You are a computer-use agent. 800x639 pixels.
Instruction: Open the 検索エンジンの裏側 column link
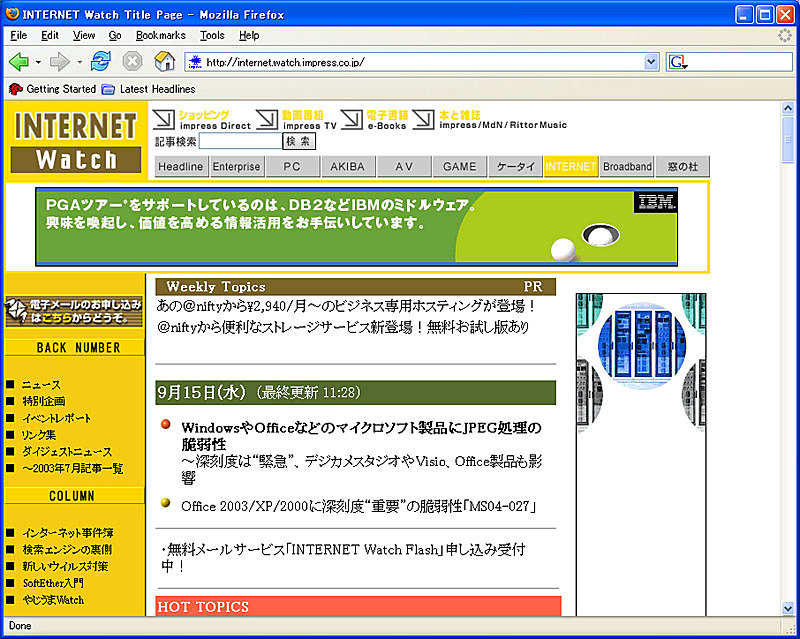coord(67,550)
